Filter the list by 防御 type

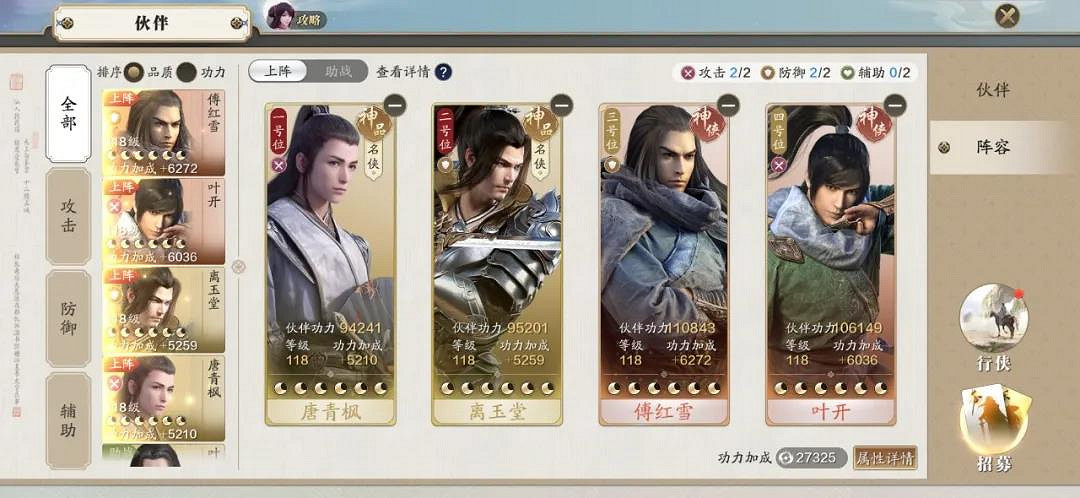coord(68,318)
